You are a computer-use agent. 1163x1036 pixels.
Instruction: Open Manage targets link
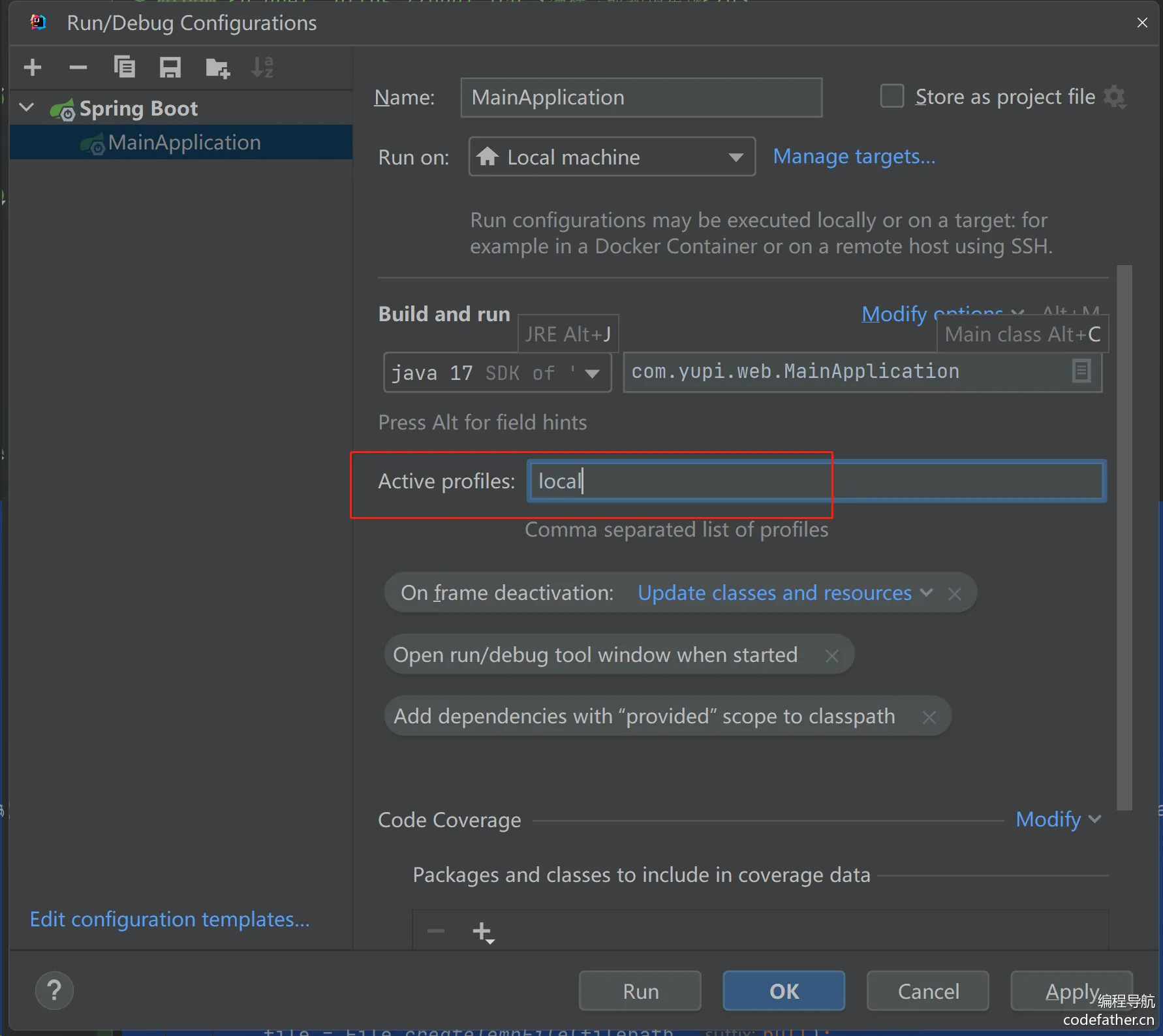tap(854, 157)
